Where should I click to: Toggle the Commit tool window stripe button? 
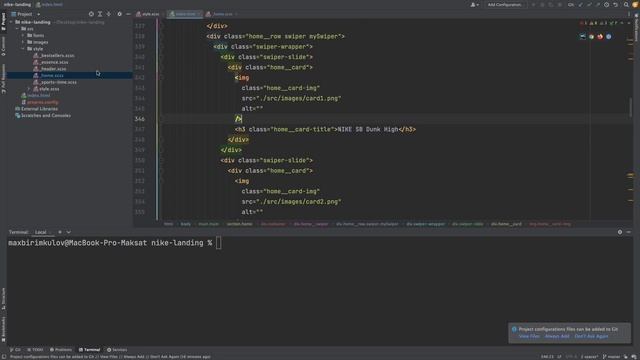[x=3, y=46]
